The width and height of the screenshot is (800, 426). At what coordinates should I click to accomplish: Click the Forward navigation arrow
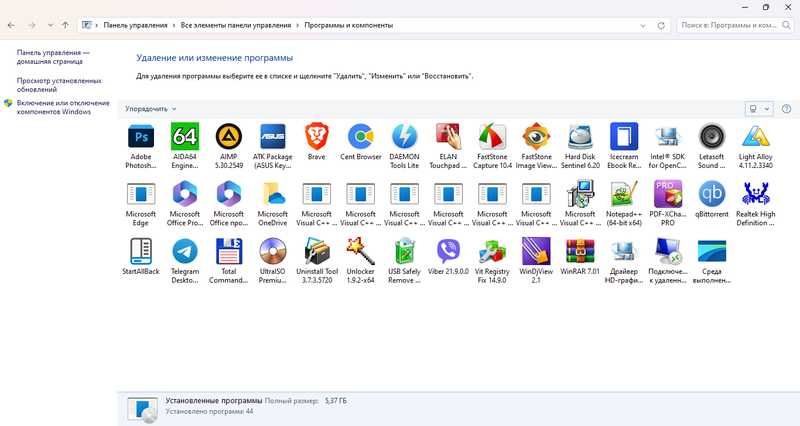[32, 25]
